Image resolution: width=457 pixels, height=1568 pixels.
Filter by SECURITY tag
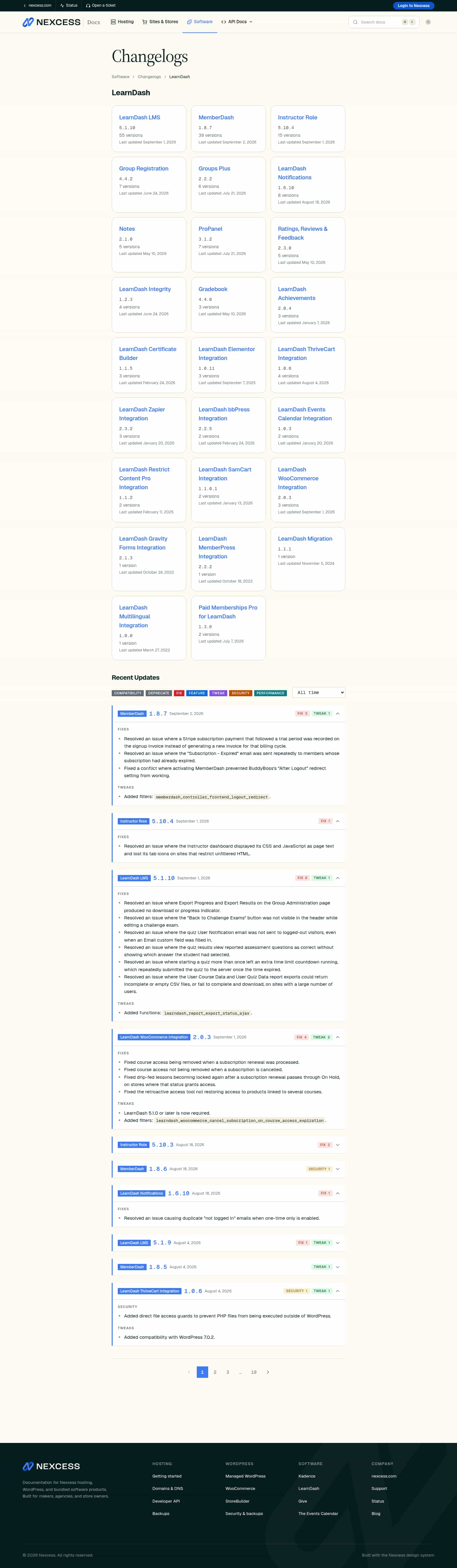[240, 693]
